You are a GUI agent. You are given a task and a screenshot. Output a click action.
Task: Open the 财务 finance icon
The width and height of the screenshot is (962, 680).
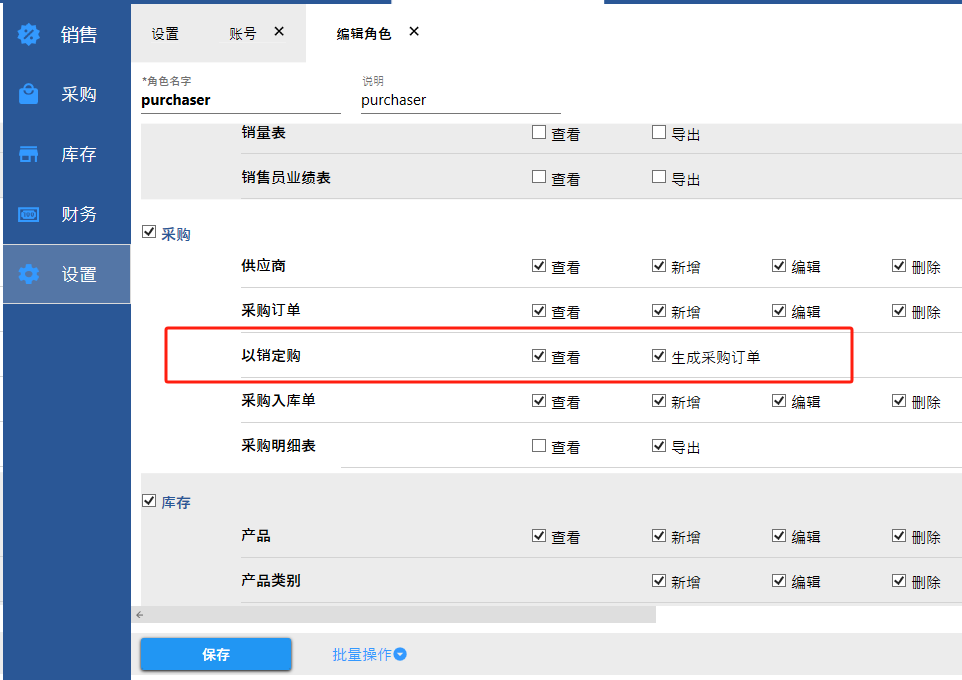[x=29, y=214]
